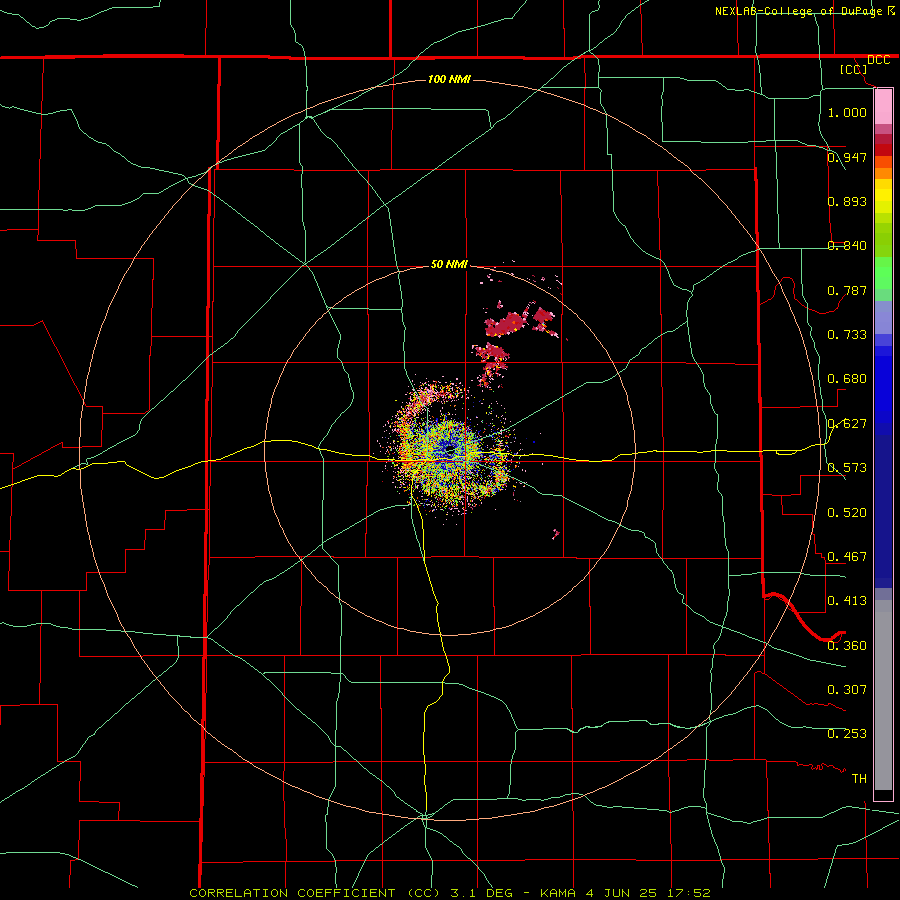Image resolution: width=900 pixels, height=900 pixels.
Task: Click the 0.573 legend value
Action: point(847,468)
